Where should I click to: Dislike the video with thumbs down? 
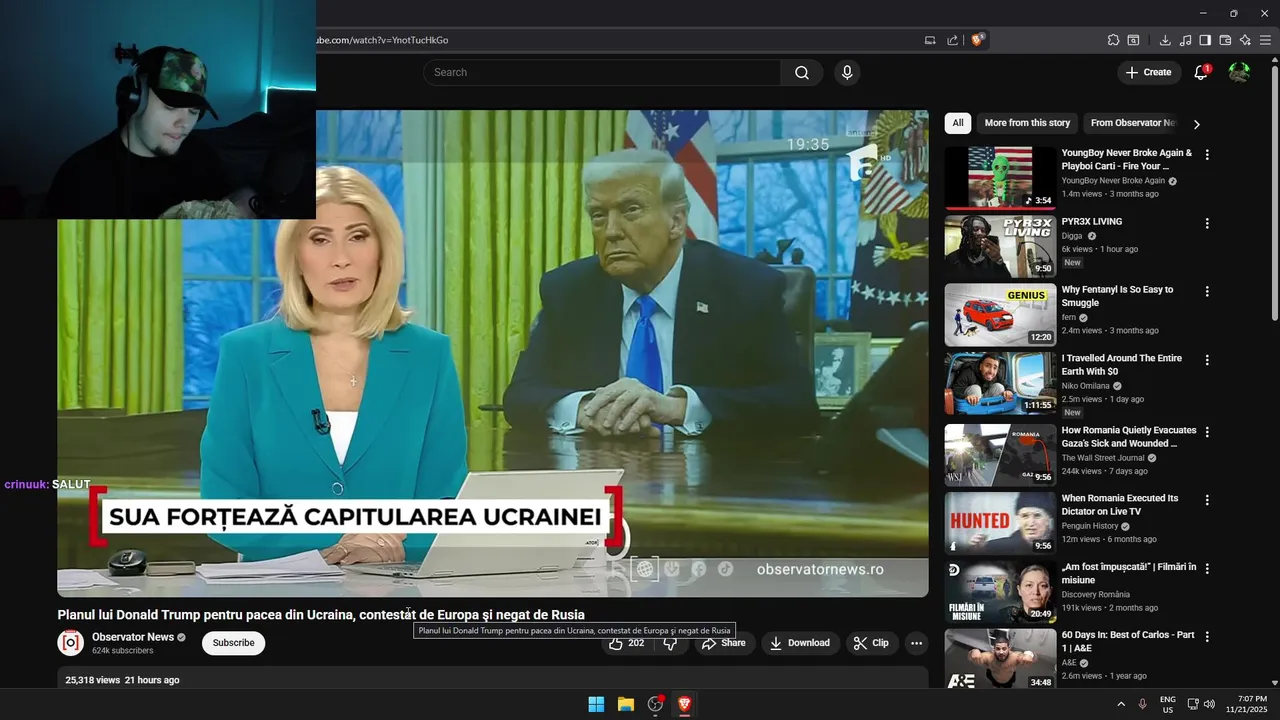[670, 643]
